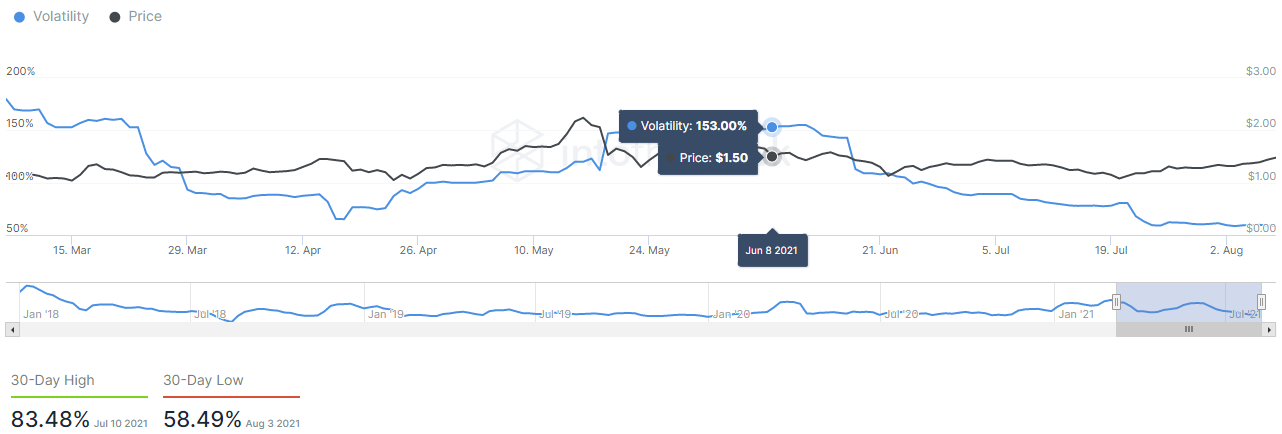The width and height of the screenshot is (1282, 434).
Task: Select the highlighted Volatility point marker
Action: click(772, 127)
